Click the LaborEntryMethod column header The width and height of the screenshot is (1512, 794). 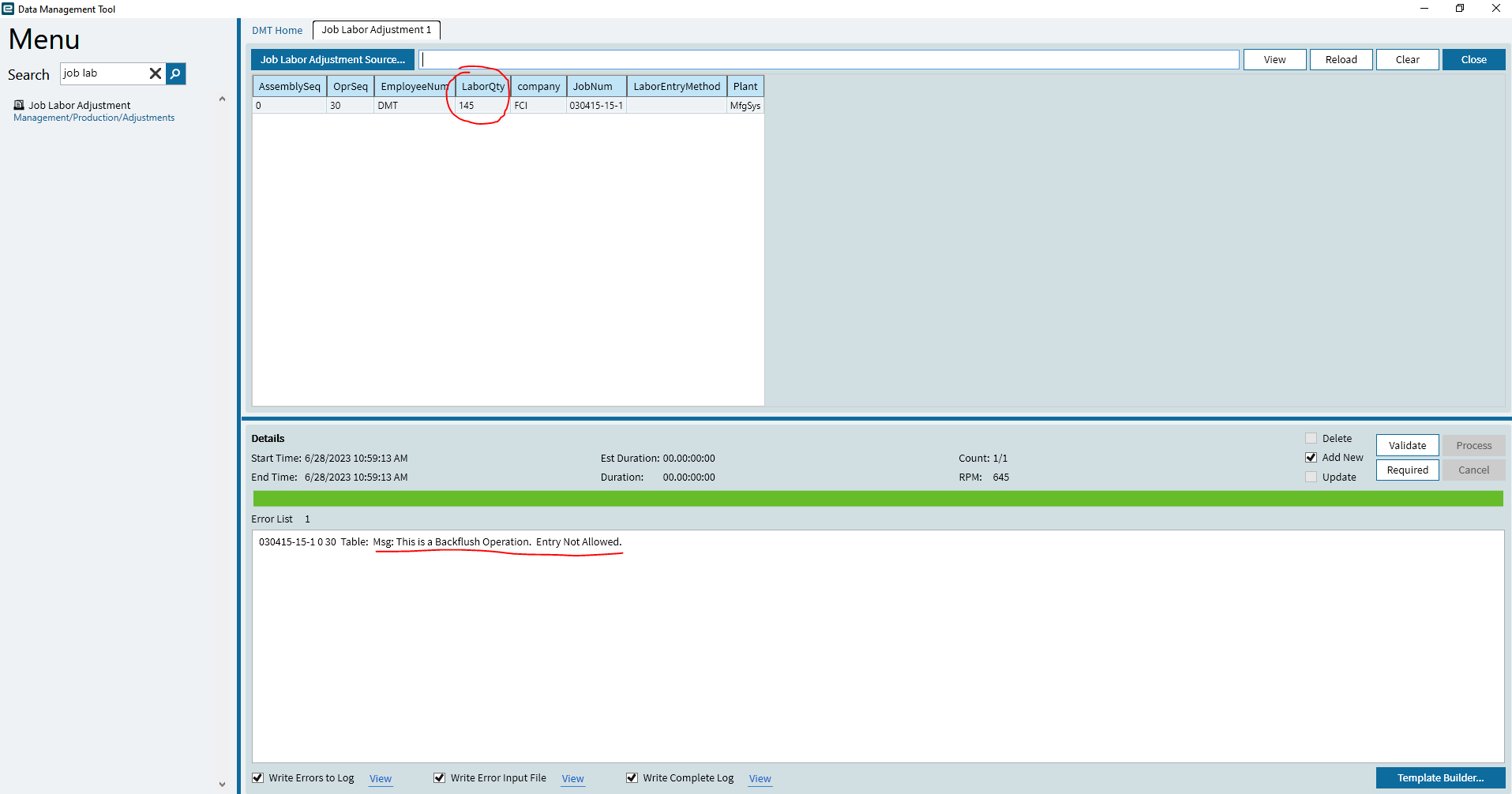(x=677, y=86)
